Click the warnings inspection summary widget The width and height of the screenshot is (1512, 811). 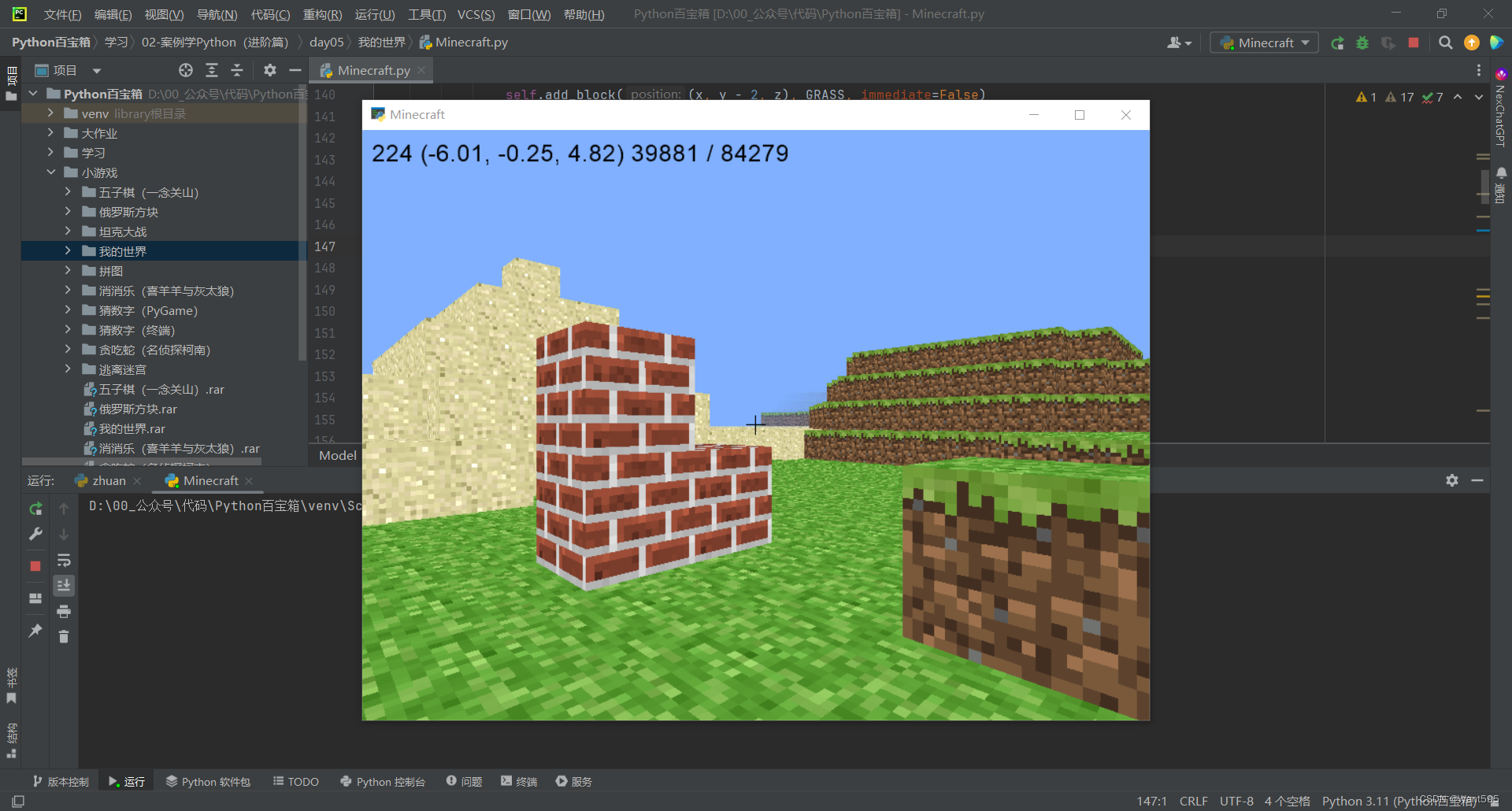tap(1399, 97)
